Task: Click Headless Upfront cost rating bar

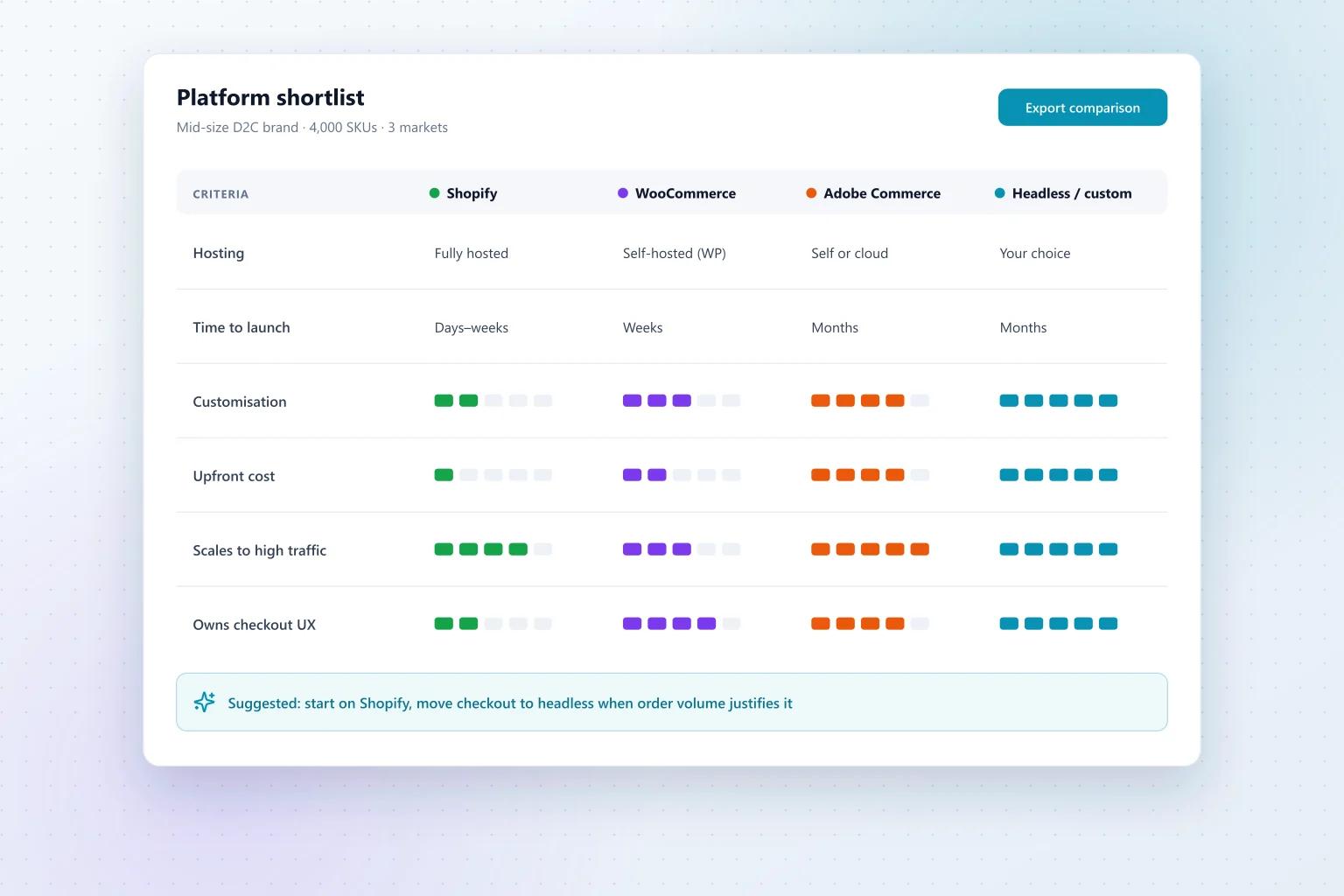Action: [1059, 475]
